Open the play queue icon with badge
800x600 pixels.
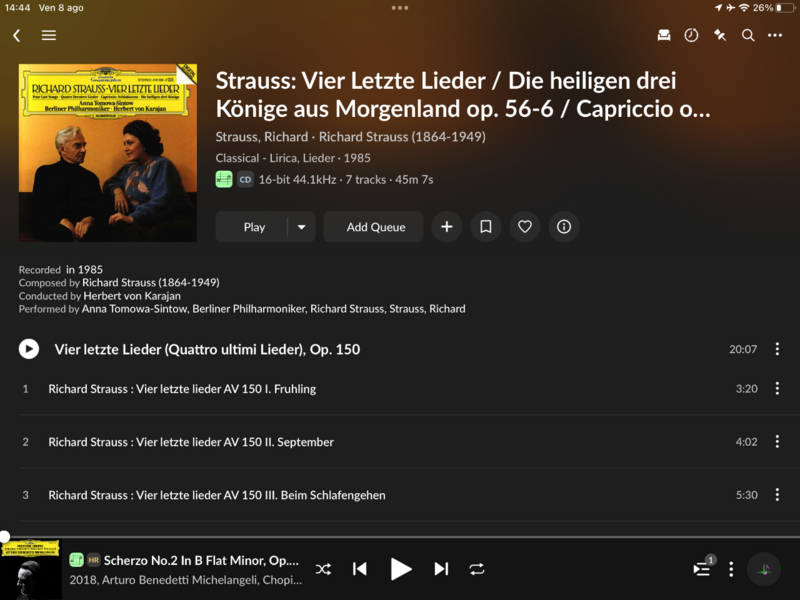[x=703, y=568]
